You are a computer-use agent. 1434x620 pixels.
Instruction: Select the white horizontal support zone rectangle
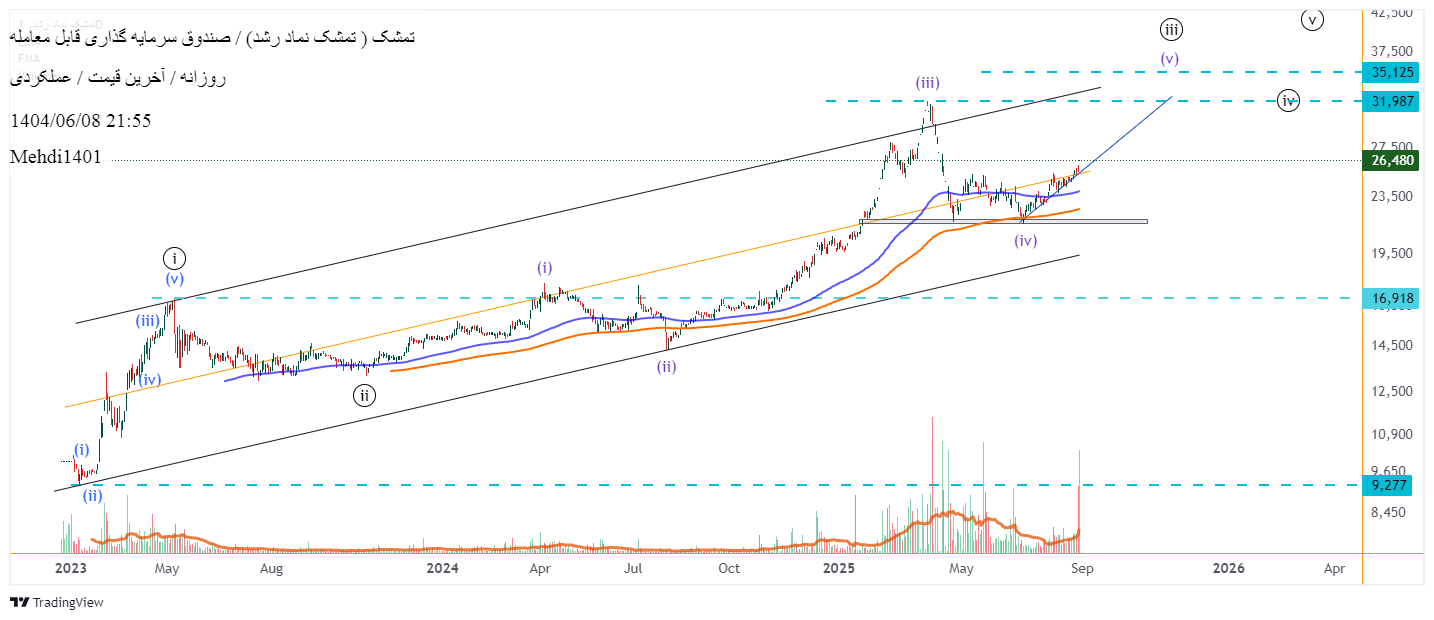click(1004, 221)
